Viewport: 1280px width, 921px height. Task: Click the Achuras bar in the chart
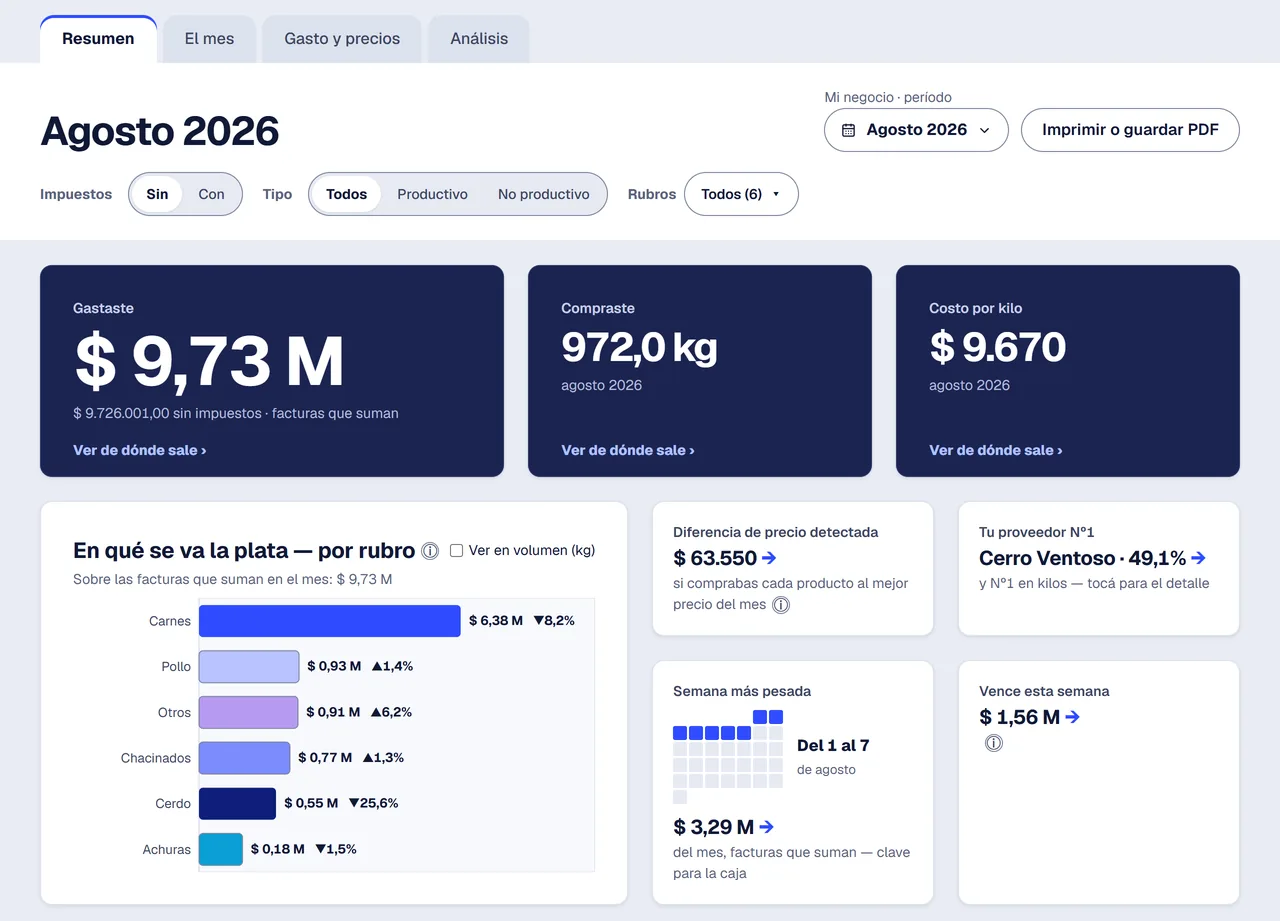(x=221, y=849)
